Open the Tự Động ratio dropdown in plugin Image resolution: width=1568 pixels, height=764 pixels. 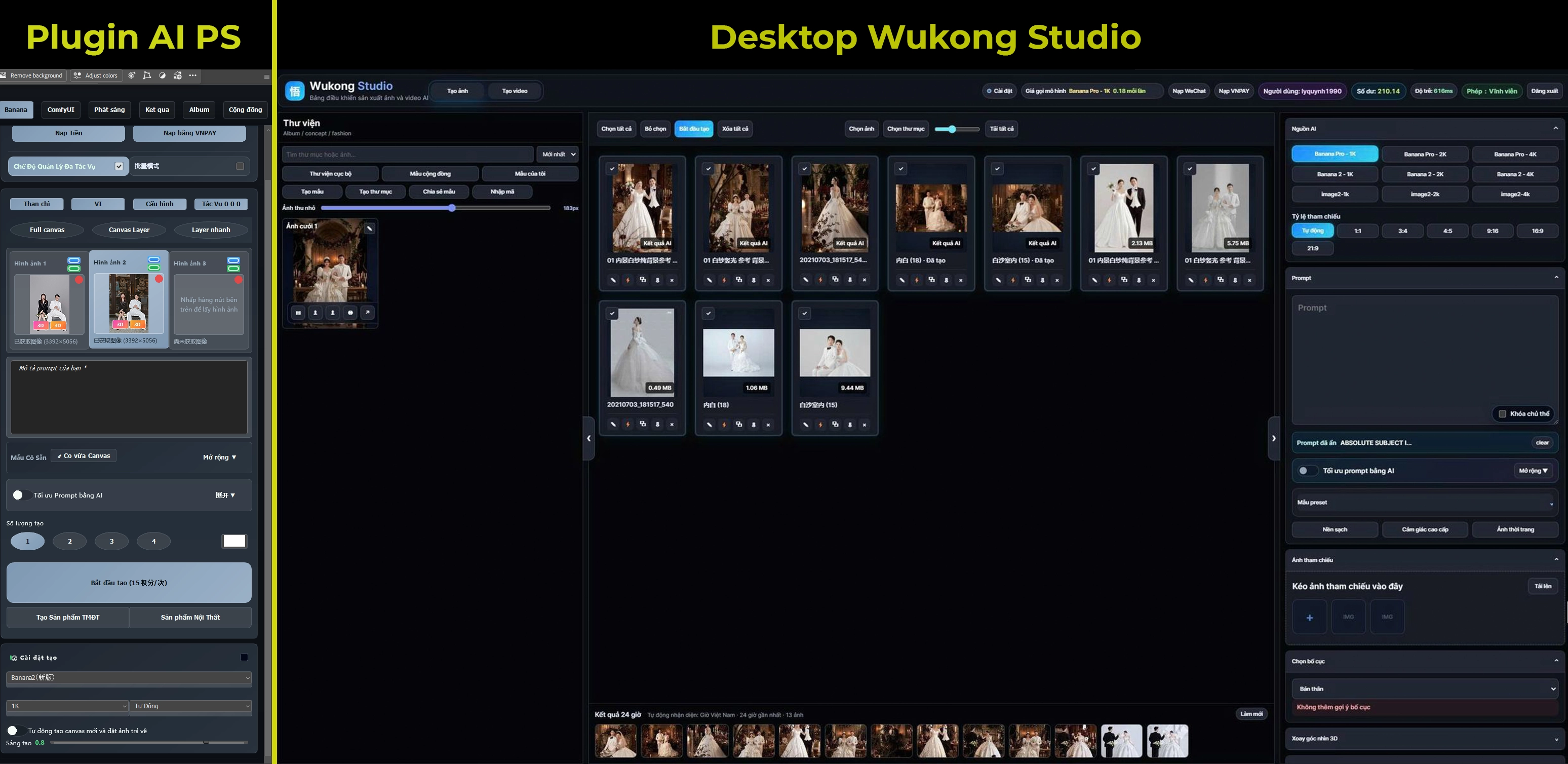point(191,706)
